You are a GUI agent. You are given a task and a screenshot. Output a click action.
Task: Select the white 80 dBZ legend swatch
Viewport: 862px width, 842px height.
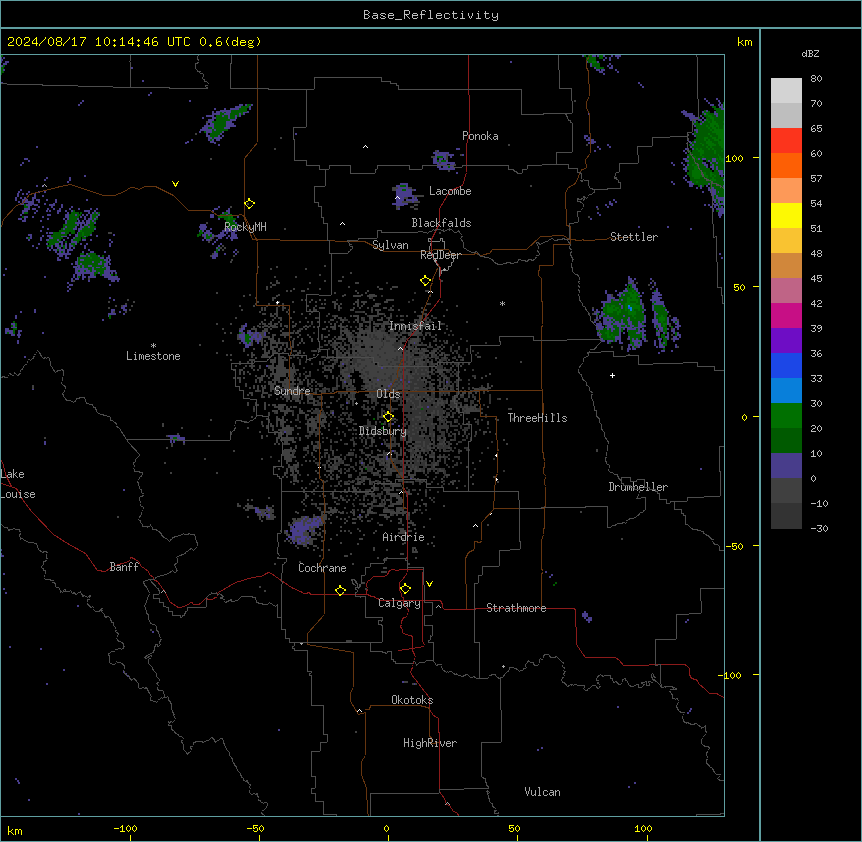point(786,91)
